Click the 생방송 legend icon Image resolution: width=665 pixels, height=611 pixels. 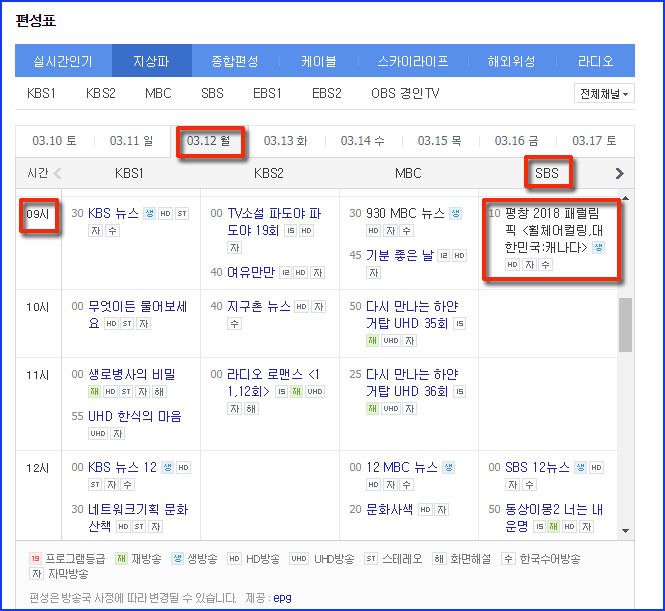tap(177, 558)
